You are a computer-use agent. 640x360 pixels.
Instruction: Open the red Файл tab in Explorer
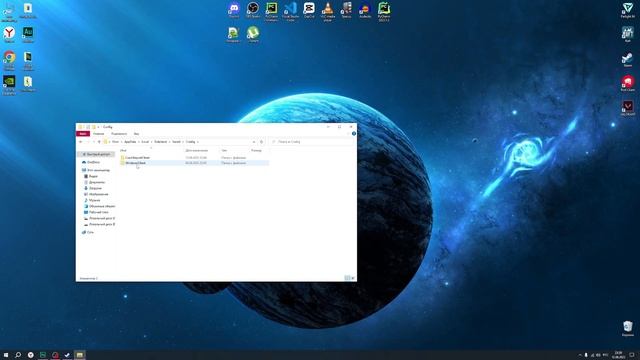(82, 133)
